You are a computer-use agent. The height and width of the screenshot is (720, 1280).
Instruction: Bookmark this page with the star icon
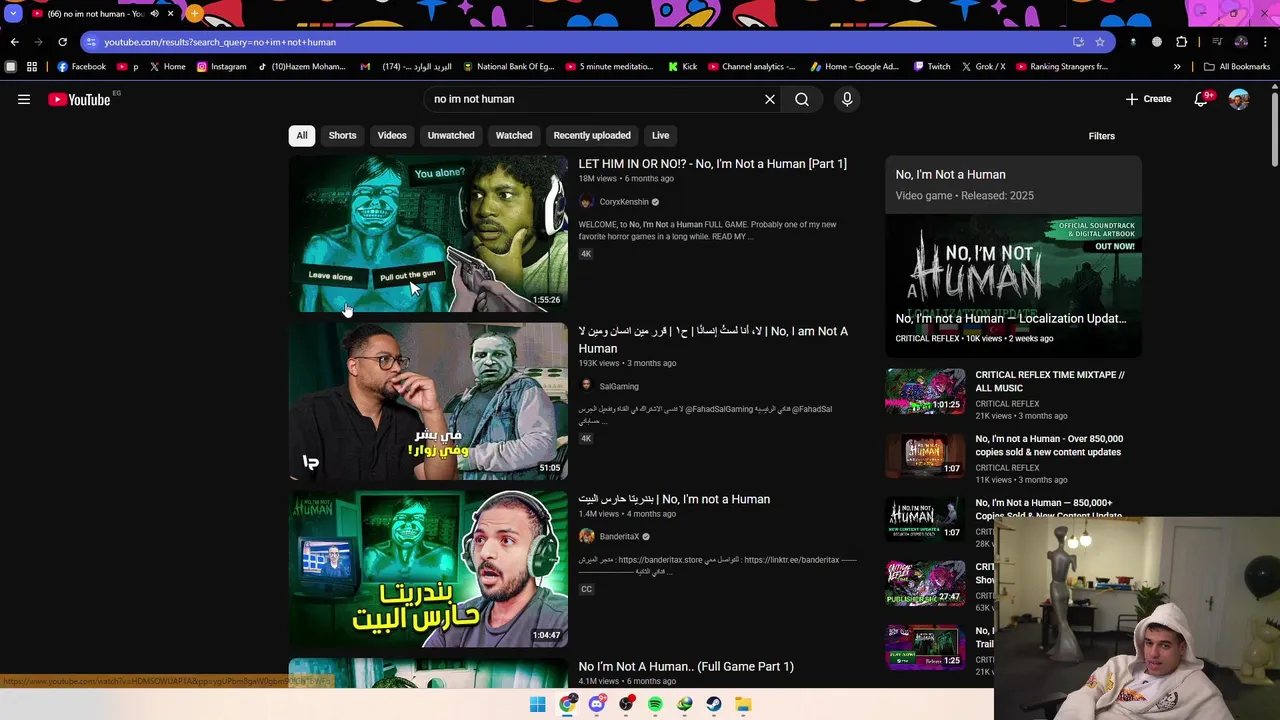coord(1100,42)
